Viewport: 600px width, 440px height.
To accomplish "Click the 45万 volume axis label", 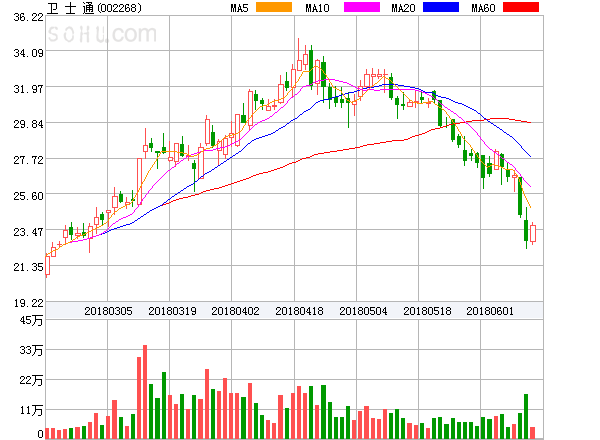I will [31, 320].
